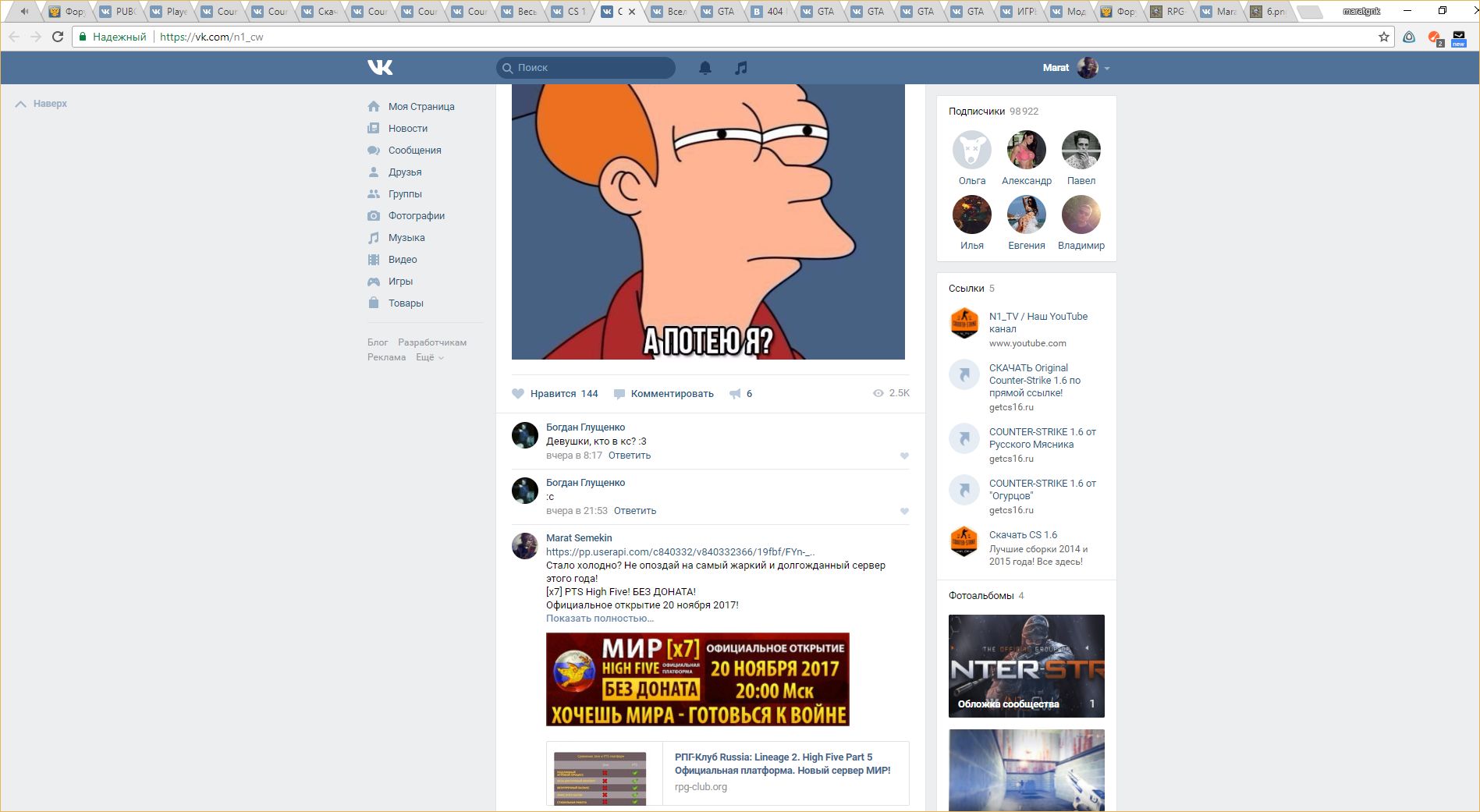
Task: Open the music player note icon
Action: pyautogui.click(x=740, y=68)
